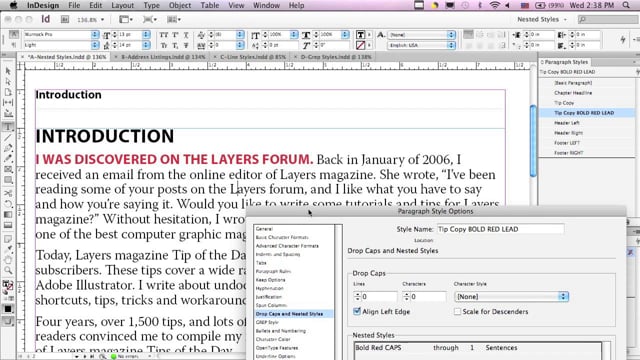Select the Line tool
The height and width of the screenshot is (360, 640).
pyautogui.click(x=8, y=138)
